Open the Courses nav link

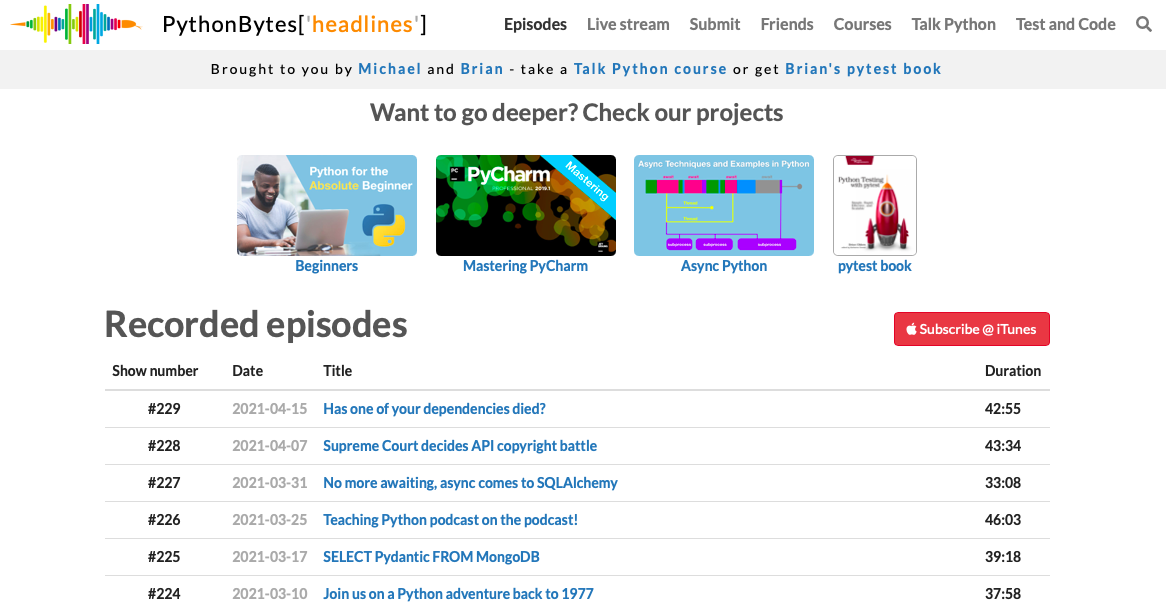click(862, 25)
